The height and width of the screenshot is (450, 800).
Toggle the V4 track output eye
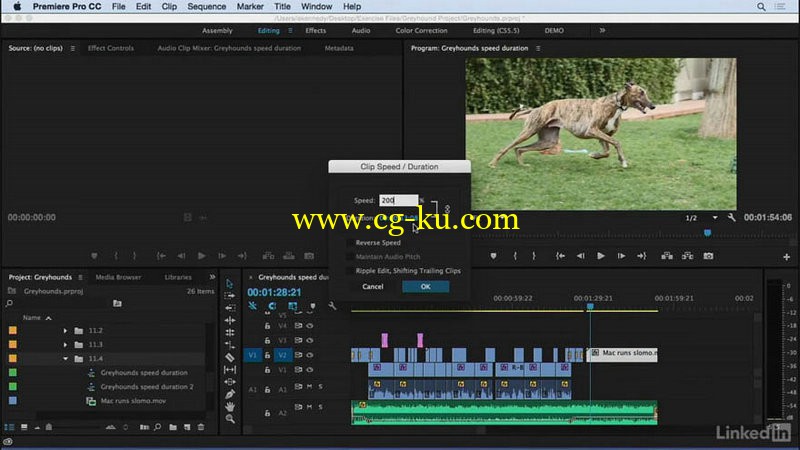click(310, 326)
